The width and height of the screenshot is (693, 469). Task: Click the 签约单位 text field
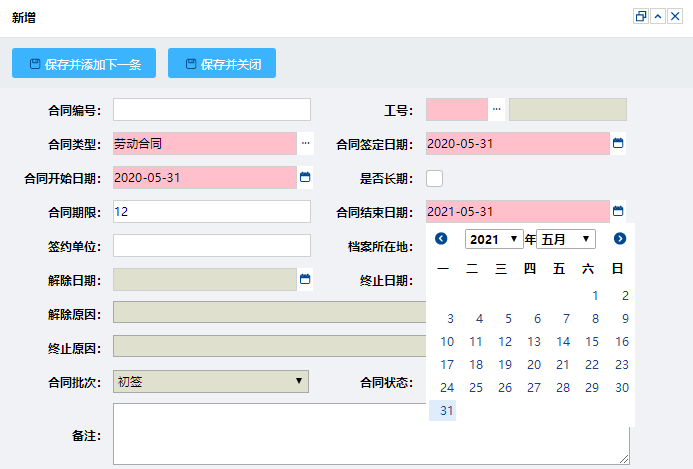pos(211,246)
